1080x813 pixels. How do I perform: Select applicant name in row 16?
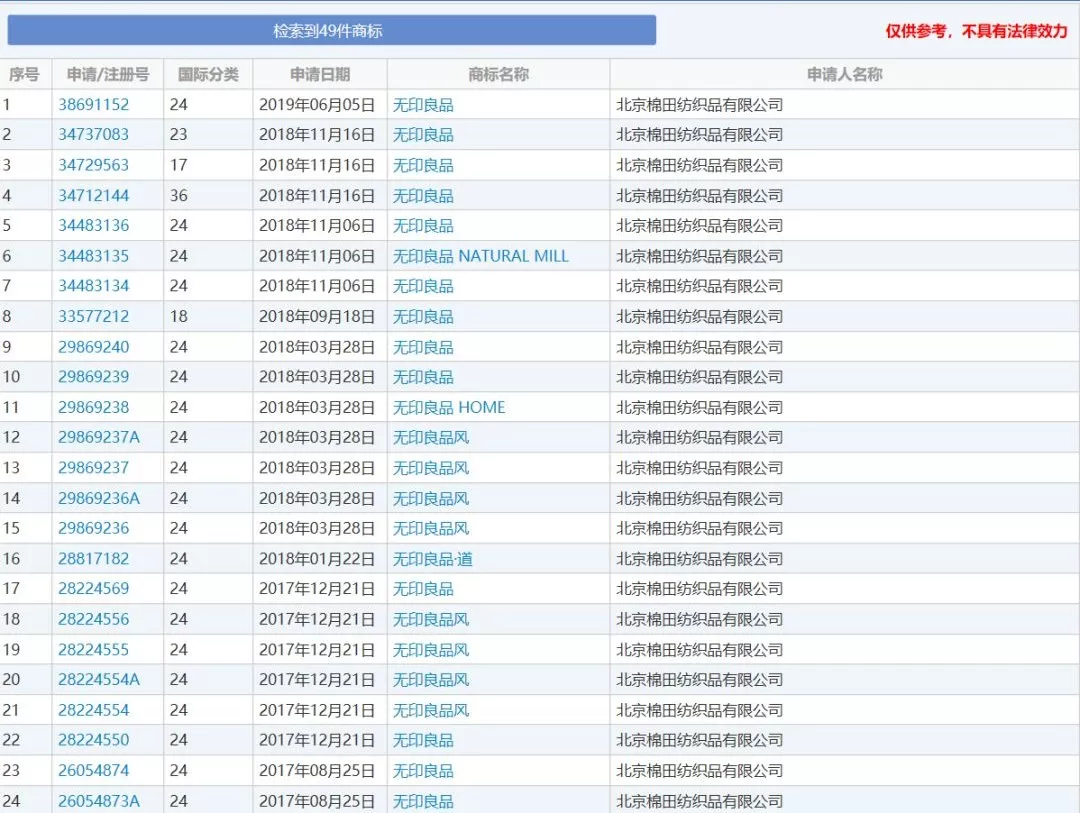tap(700, 559)
